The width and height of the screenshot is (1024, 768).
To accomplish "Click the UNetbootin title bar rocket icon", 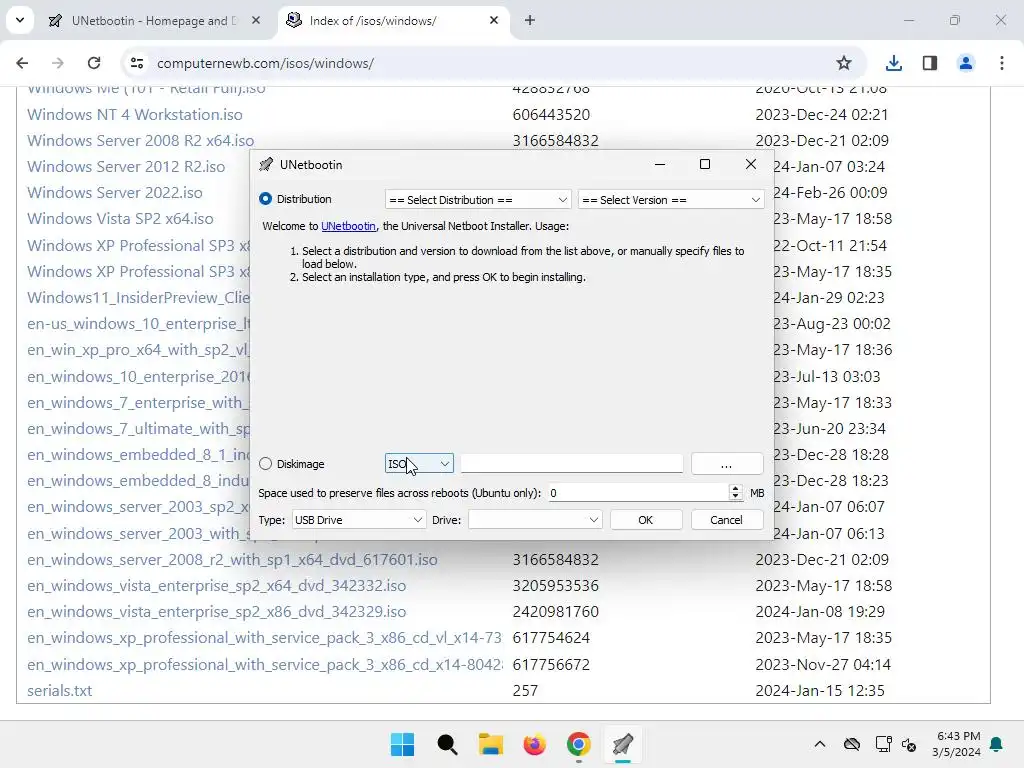I will click(x=266, y=165).
